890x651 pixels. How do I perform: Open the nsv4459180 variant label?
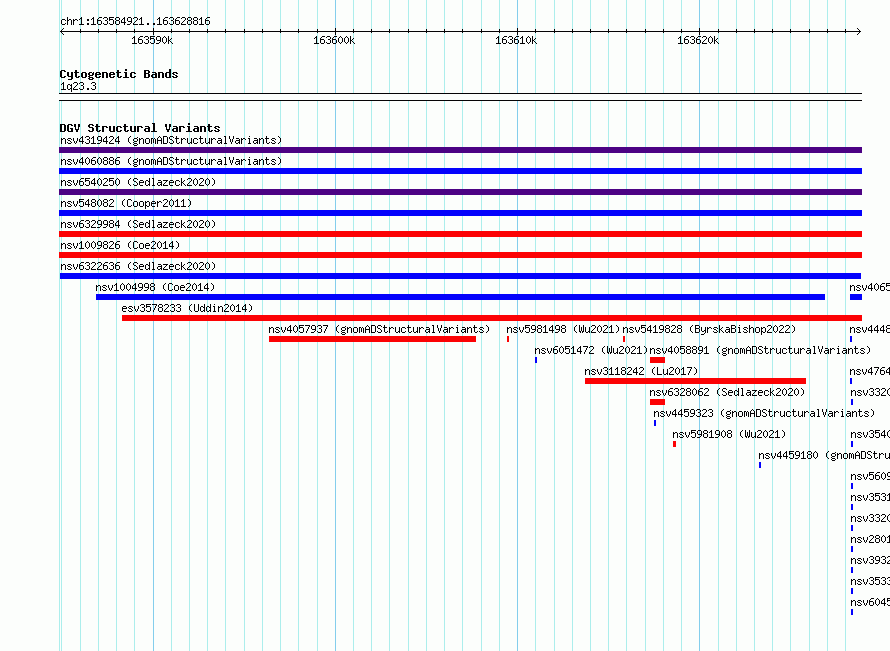[824, 455]
